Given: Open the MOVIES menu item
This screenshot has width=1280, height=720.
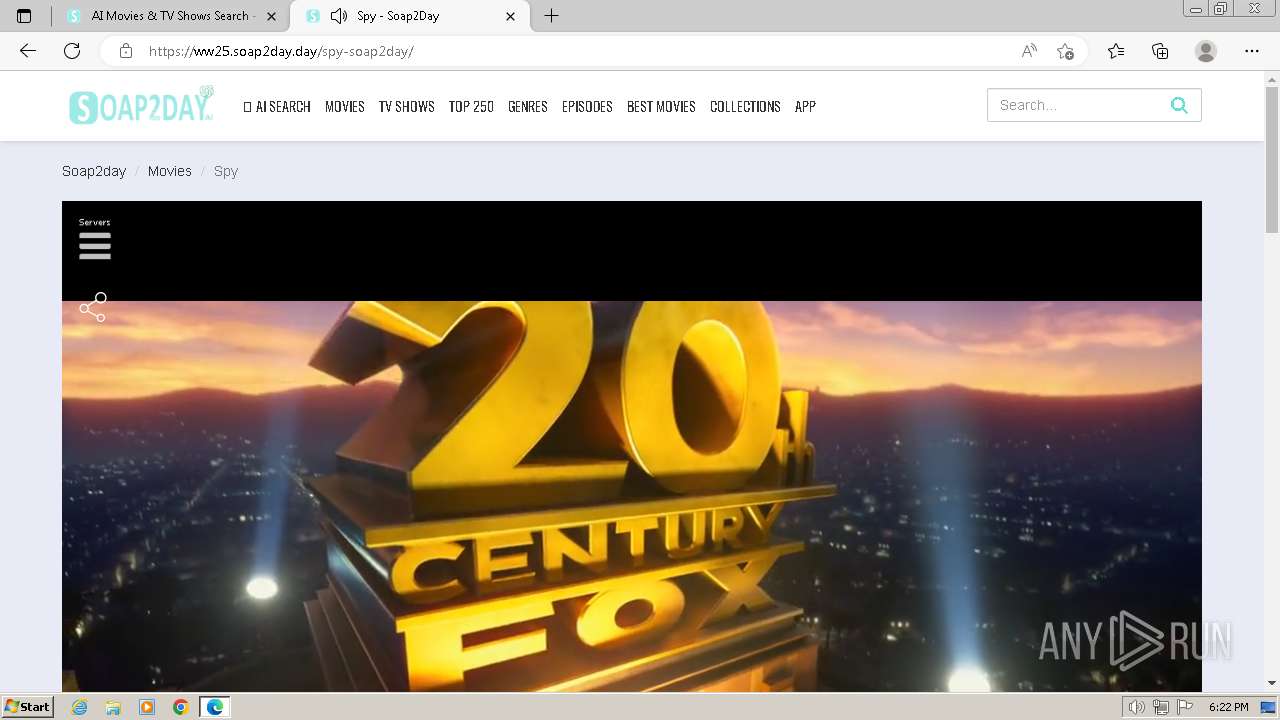Looking at the screenshot, I should coord(345,106).
